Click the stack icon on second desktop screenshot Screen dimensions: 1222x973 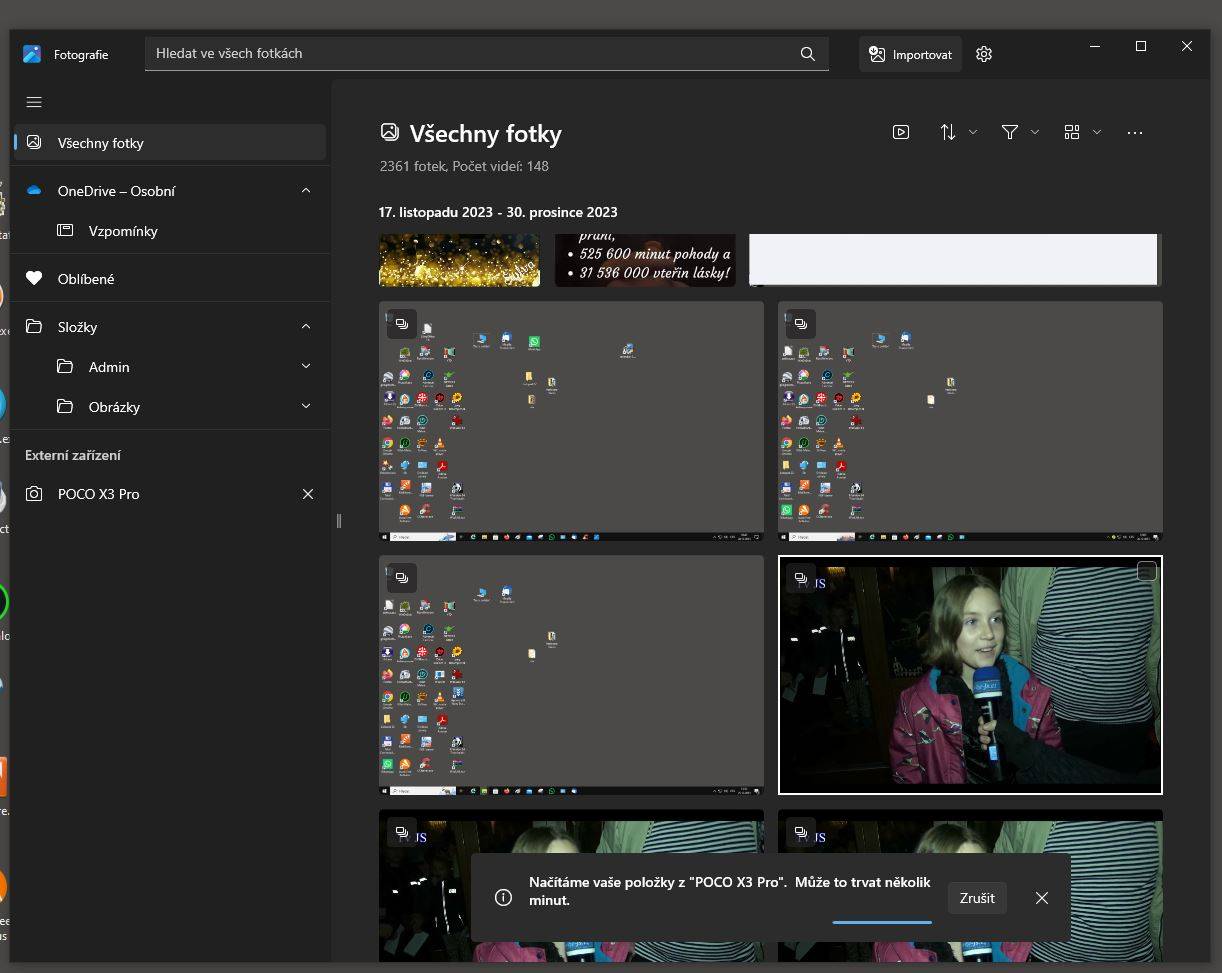point(801,324)
